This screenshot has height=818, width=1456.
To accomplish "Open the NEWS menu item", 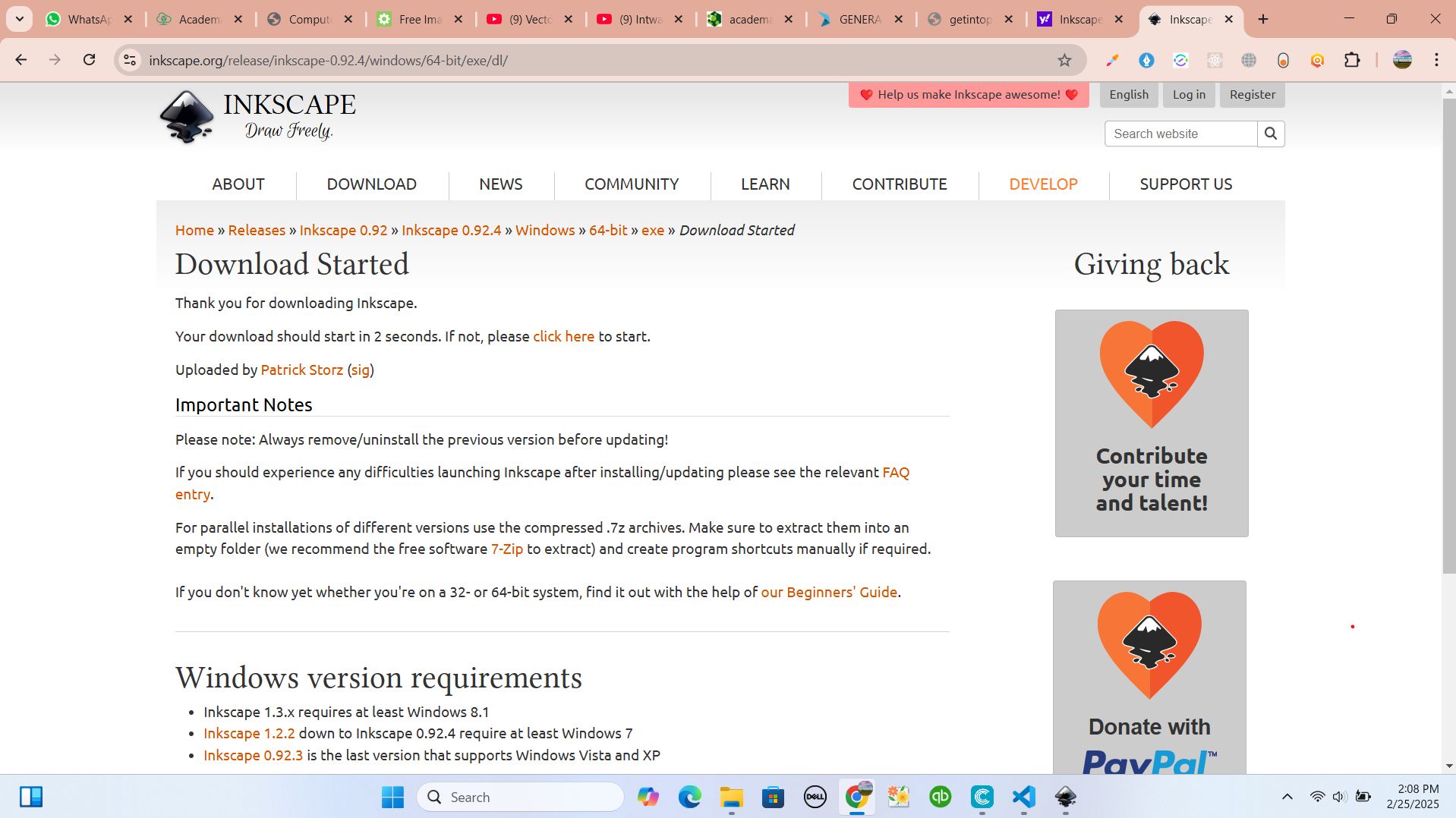I will point(501,184).
